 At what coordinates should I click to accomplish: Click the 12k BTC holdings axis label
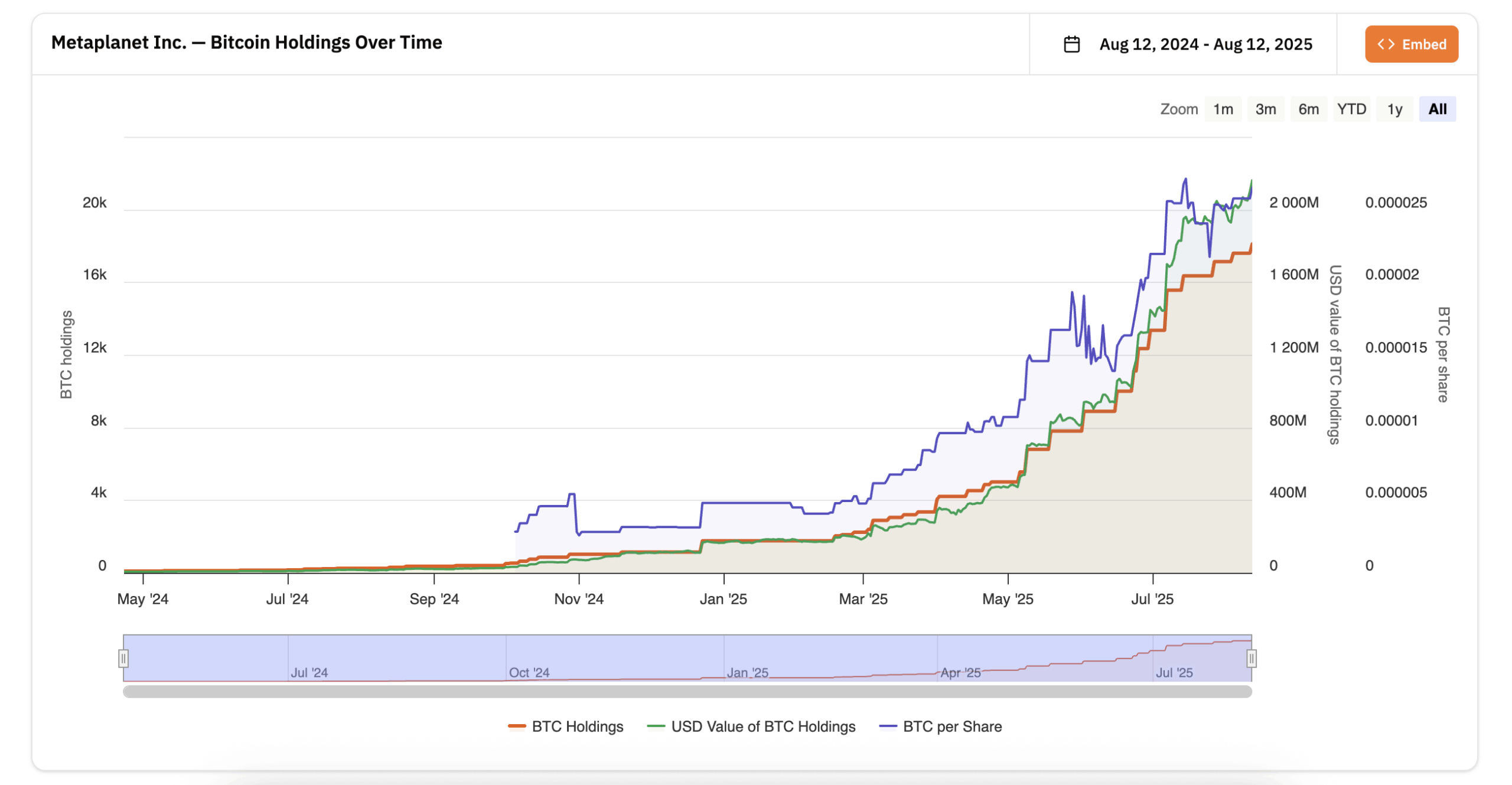[94, 347]
